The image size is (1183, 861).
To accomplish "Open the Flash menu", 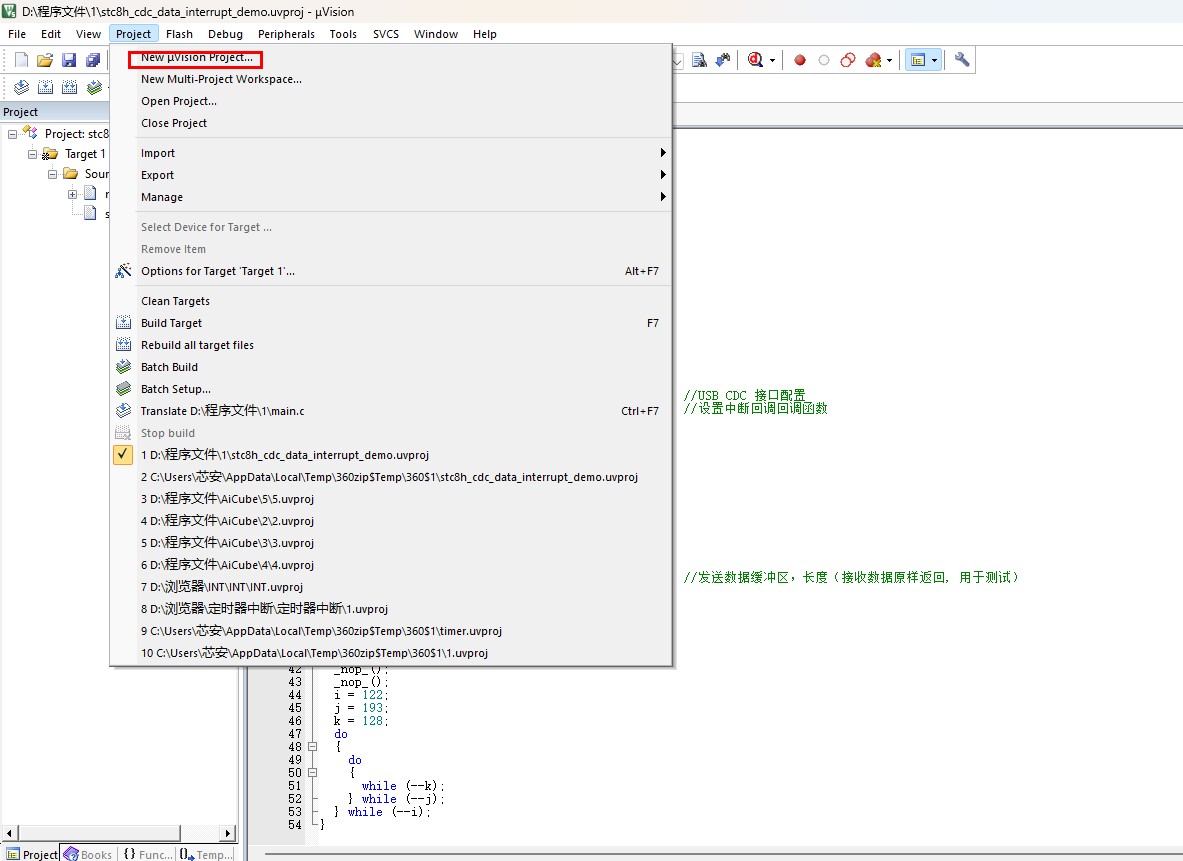I will pos(179,34).
